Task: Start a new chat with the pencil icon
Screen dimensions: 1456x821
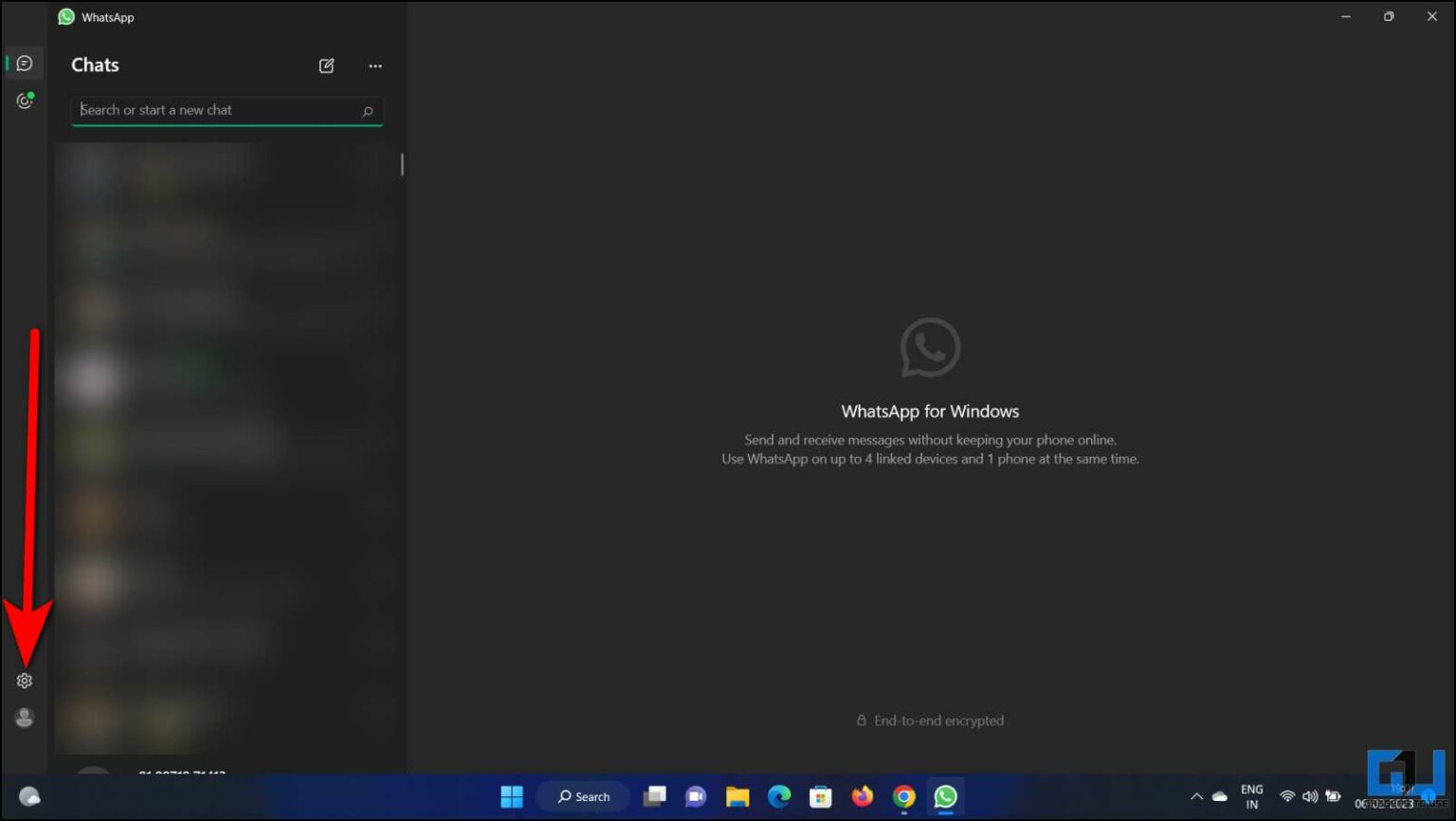Action: tap(326, 65)
